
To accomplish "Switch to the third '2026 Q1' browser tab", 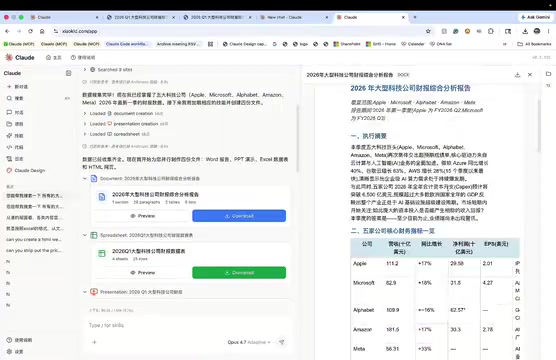I will coord(217,17).
